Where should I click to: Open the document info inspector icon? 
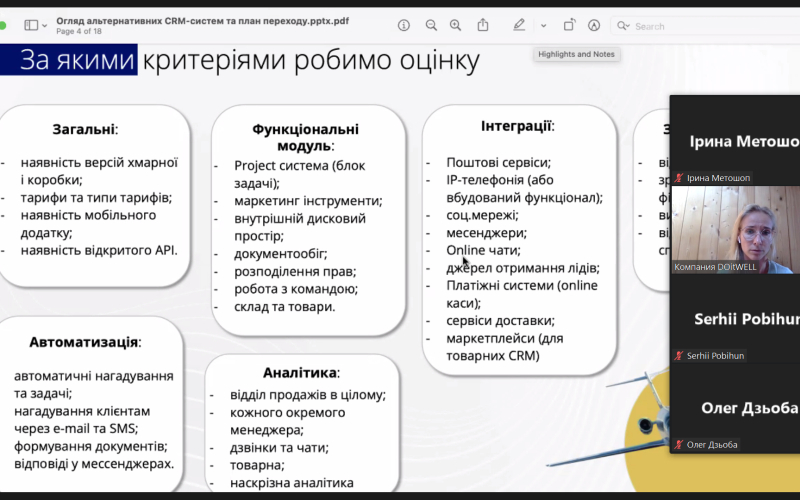click(404, 25)
